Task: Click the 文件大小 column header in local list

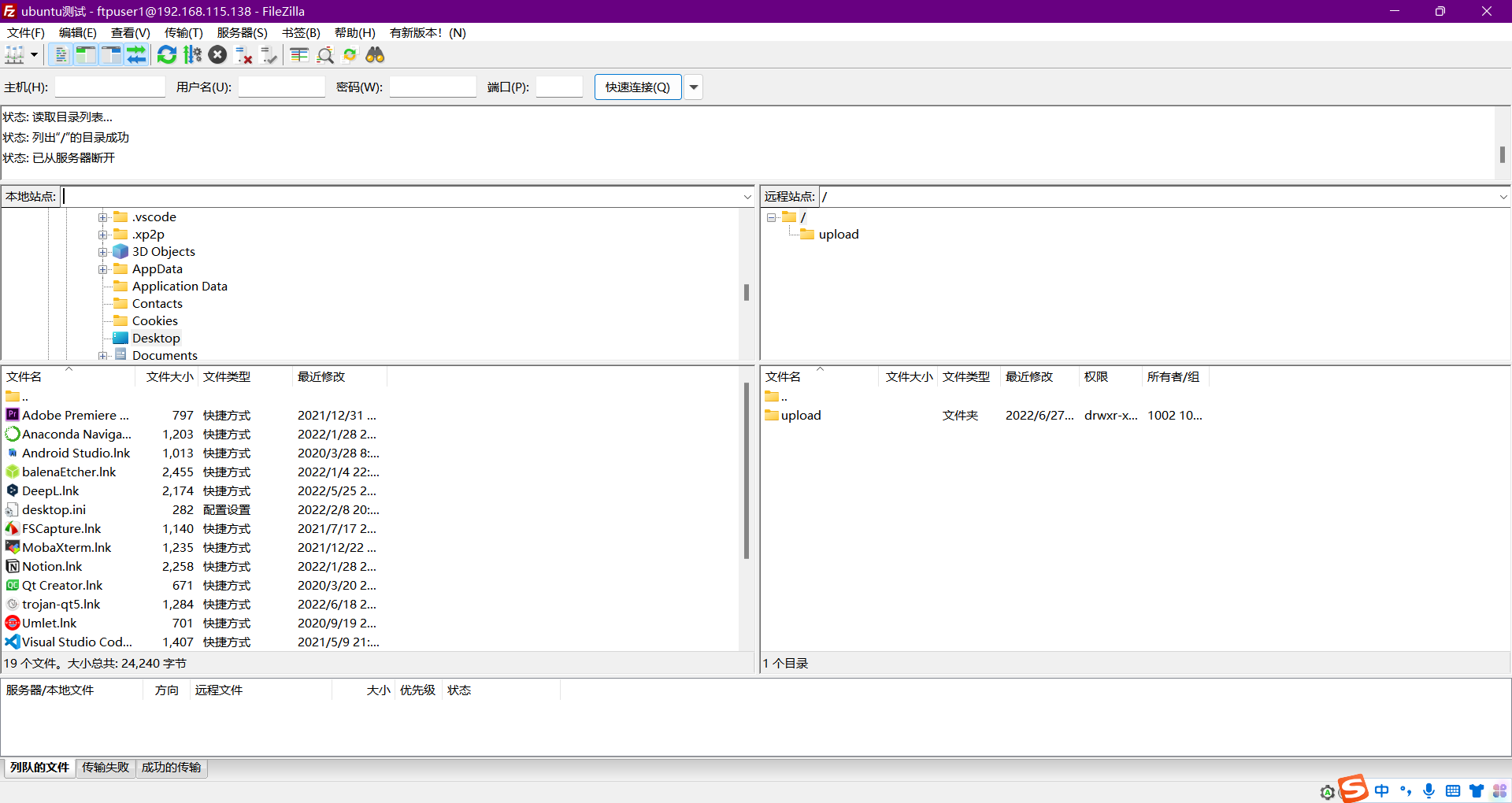Action: point(169,377)
